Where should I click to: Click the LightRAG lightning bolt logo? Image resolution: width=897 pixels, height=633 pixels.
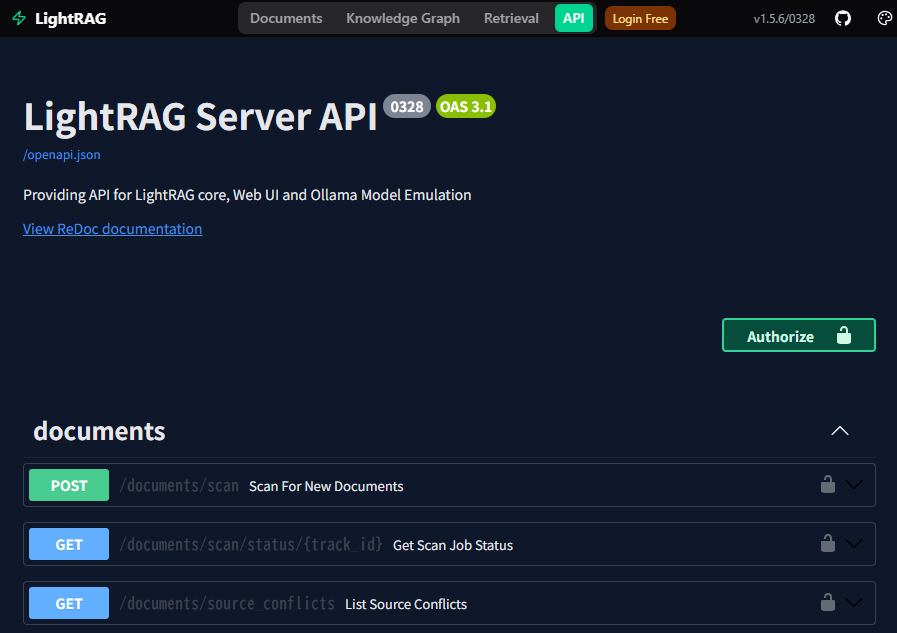(19, 18)
